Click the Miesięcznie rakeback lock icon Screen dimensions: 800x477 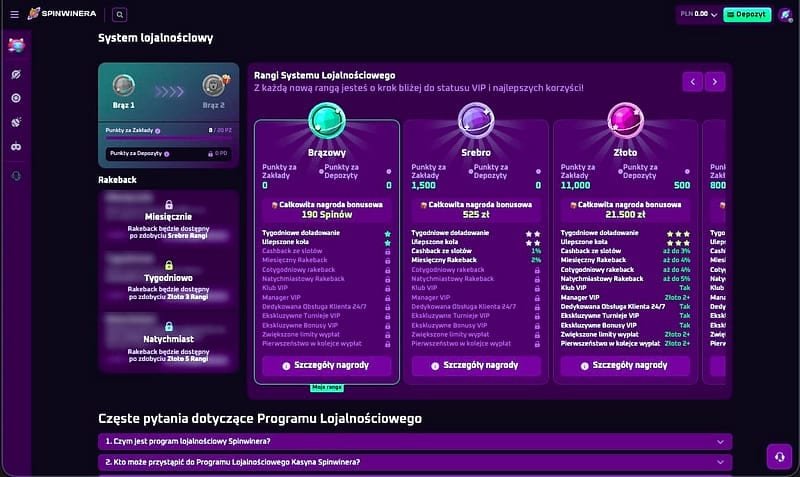click(x=169, y=205)
